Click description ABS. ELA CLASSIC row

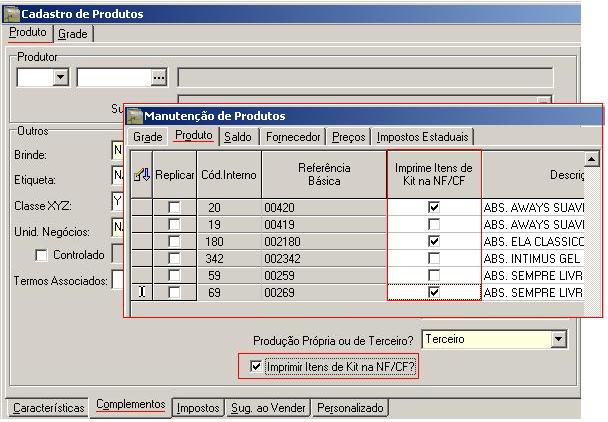click(x=533, y=242)
